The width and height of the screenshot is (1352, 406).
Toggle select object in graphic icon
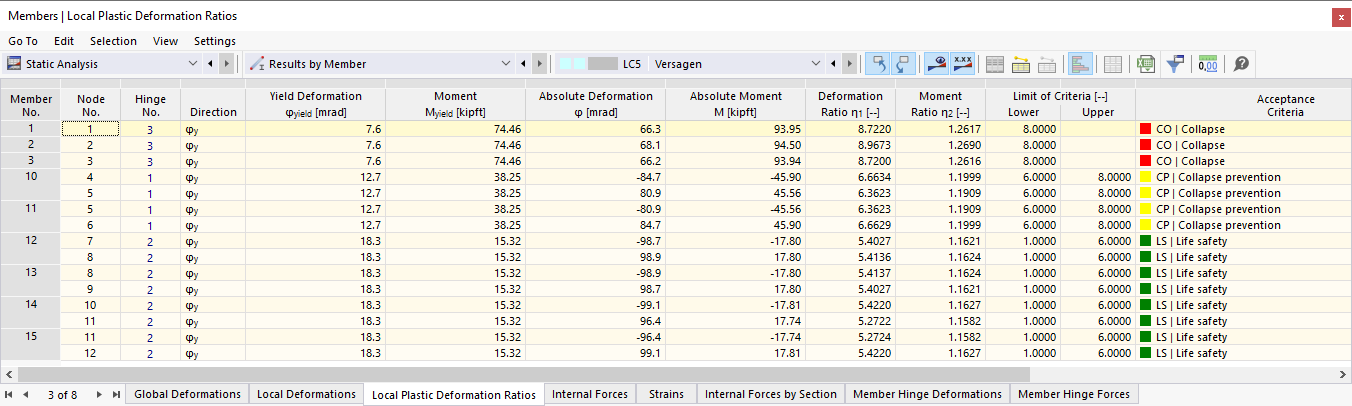(877, 64)
